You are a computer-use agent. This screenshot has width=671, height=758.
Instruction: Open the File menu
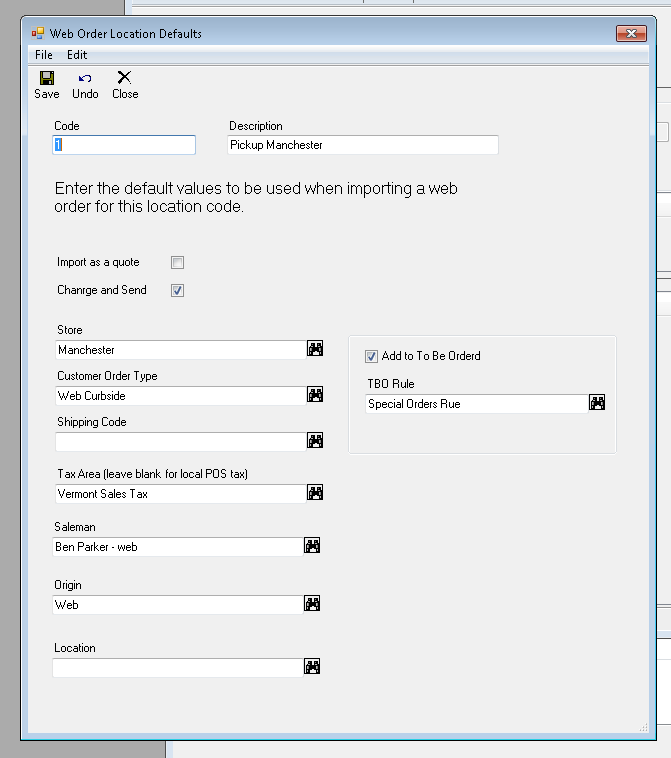click(x=44, y=55)
